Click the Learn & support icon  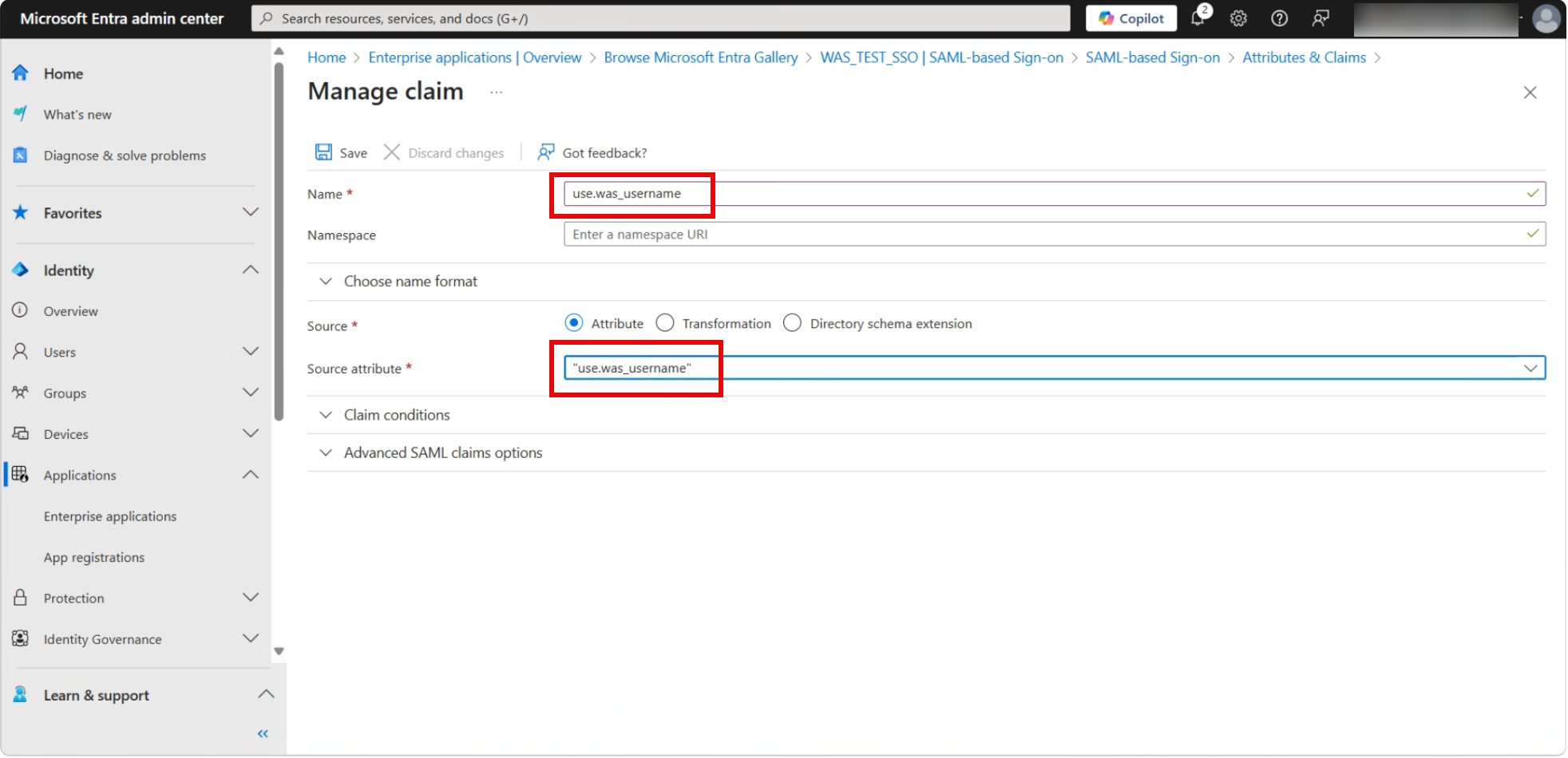(x=21, y=695)
